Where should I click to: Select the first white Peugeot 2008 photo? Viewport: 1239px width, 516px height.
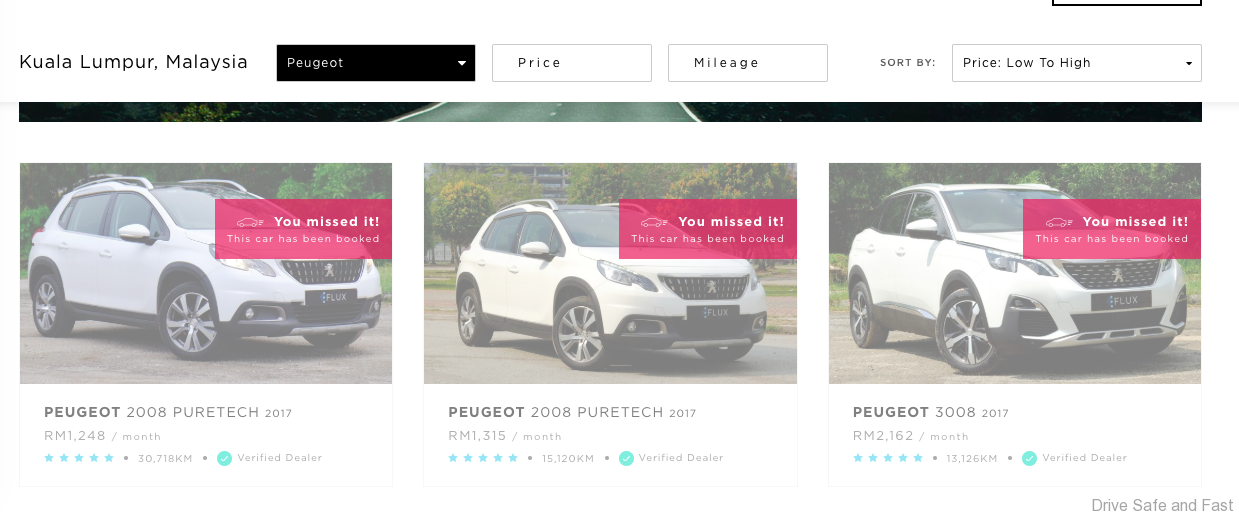(206, 273)
